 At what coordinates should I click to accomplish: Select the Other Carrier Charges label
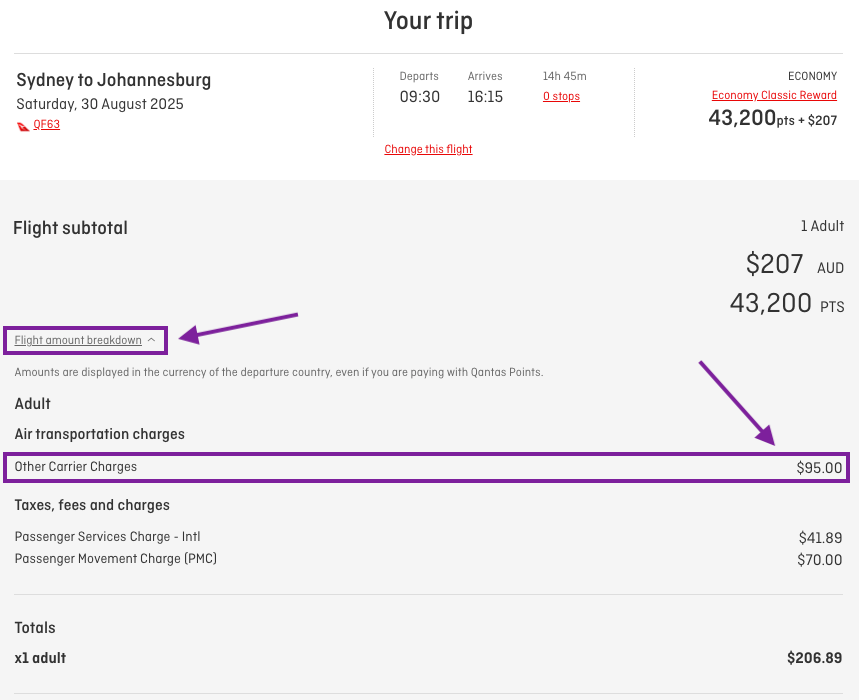(76, 467)
